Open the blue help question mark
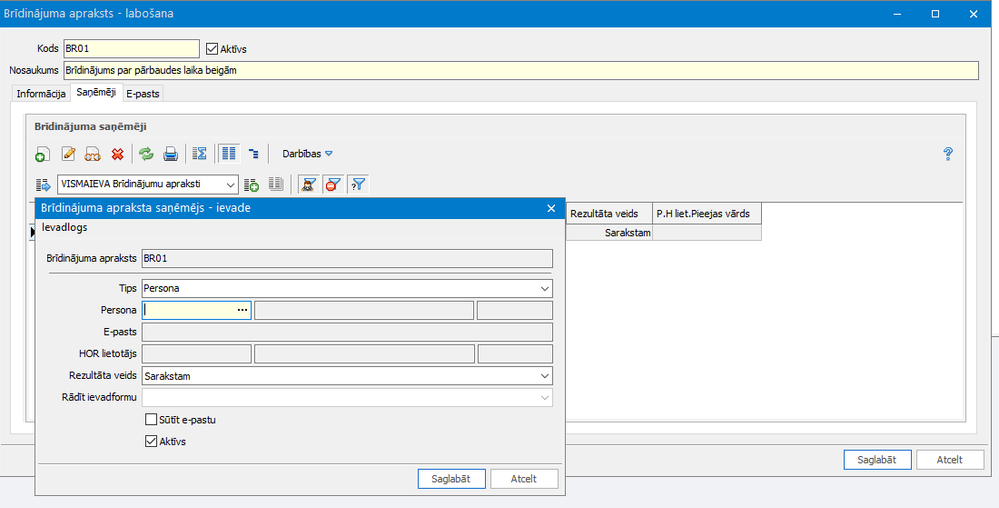The image size is (999, 508). tap(948, 154)
